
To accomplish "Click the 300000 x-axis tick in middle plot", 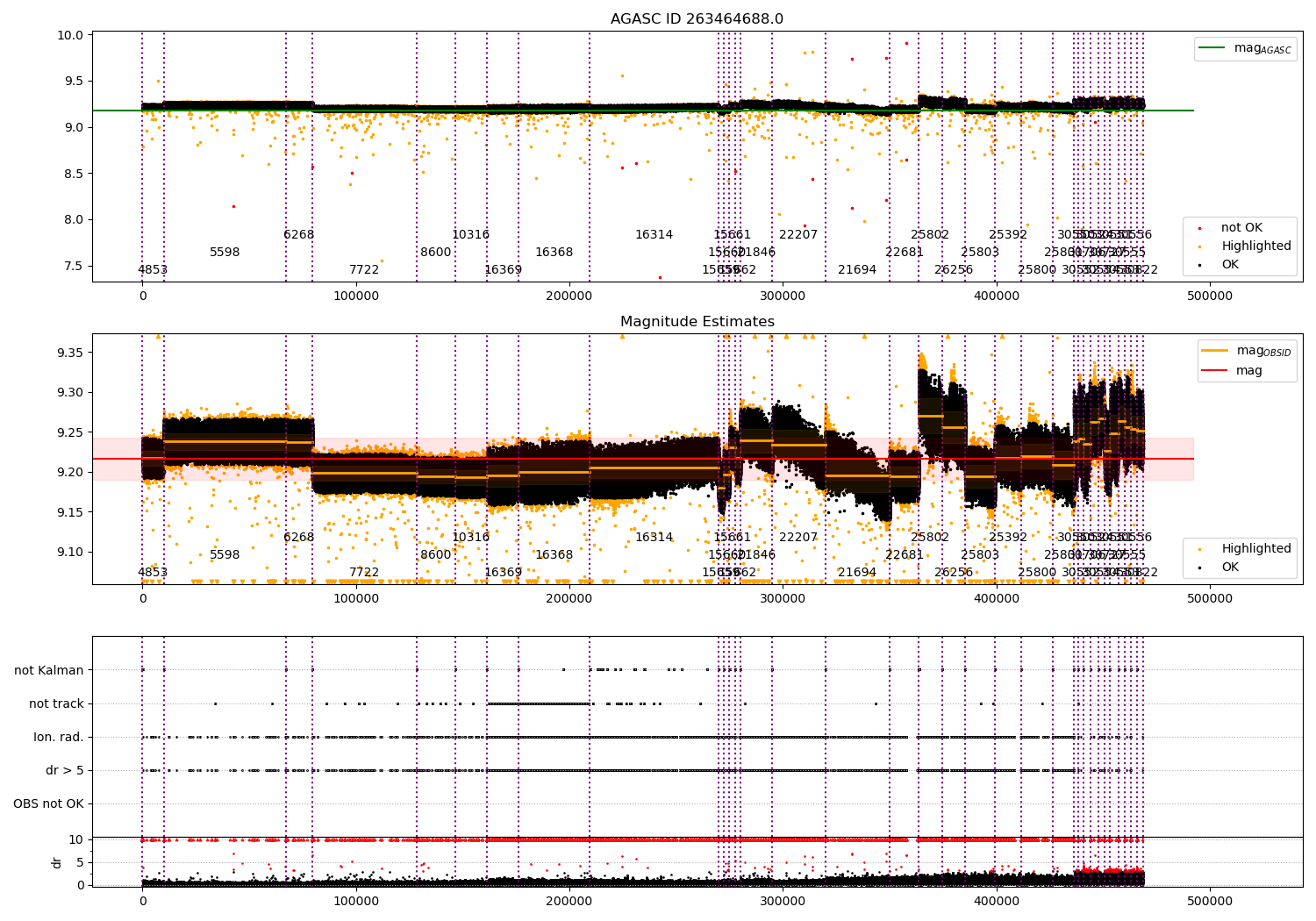I will click(783, 599).
